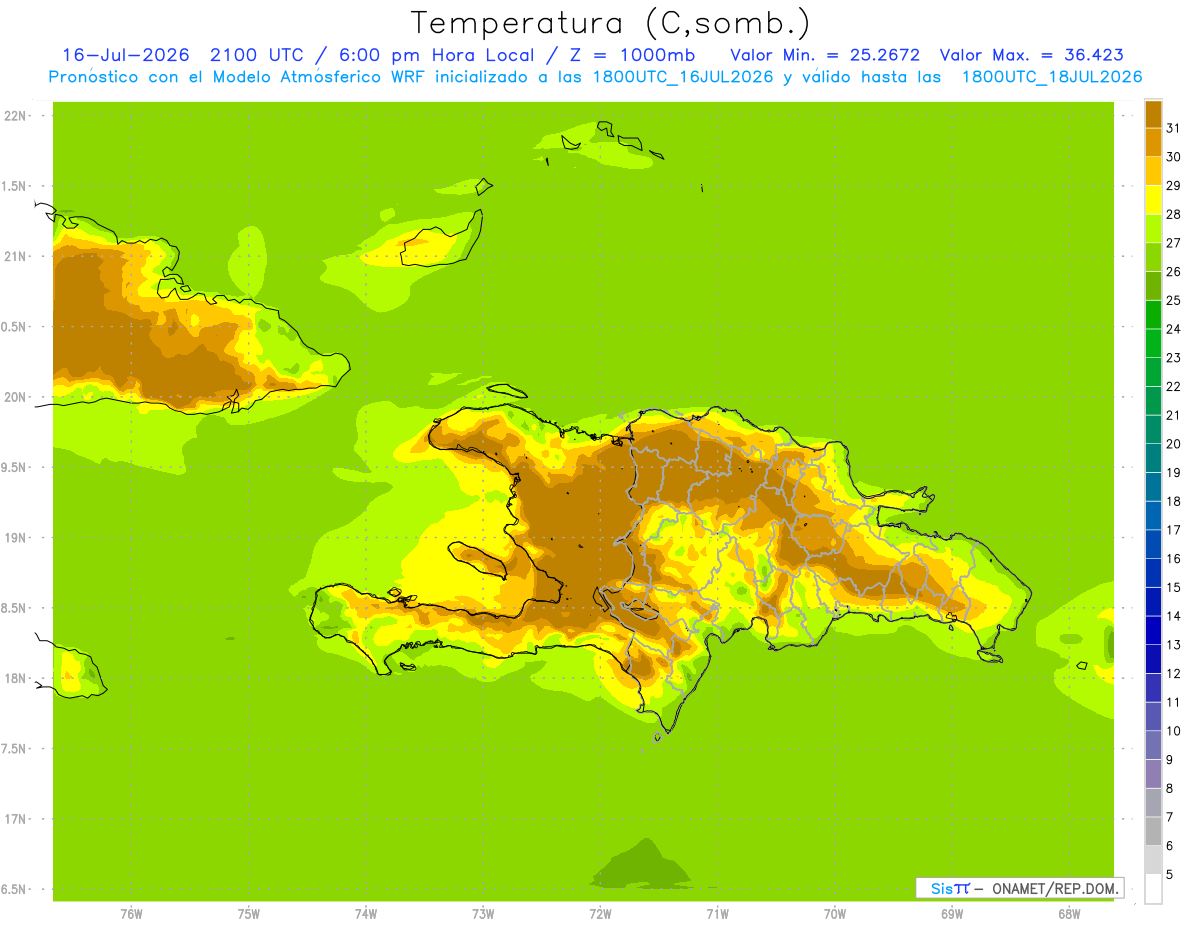Image resolution: width=1200 pixels, height=927 pixels.
Task: Click the colorbar label "22"
Action: (1173, 386)
